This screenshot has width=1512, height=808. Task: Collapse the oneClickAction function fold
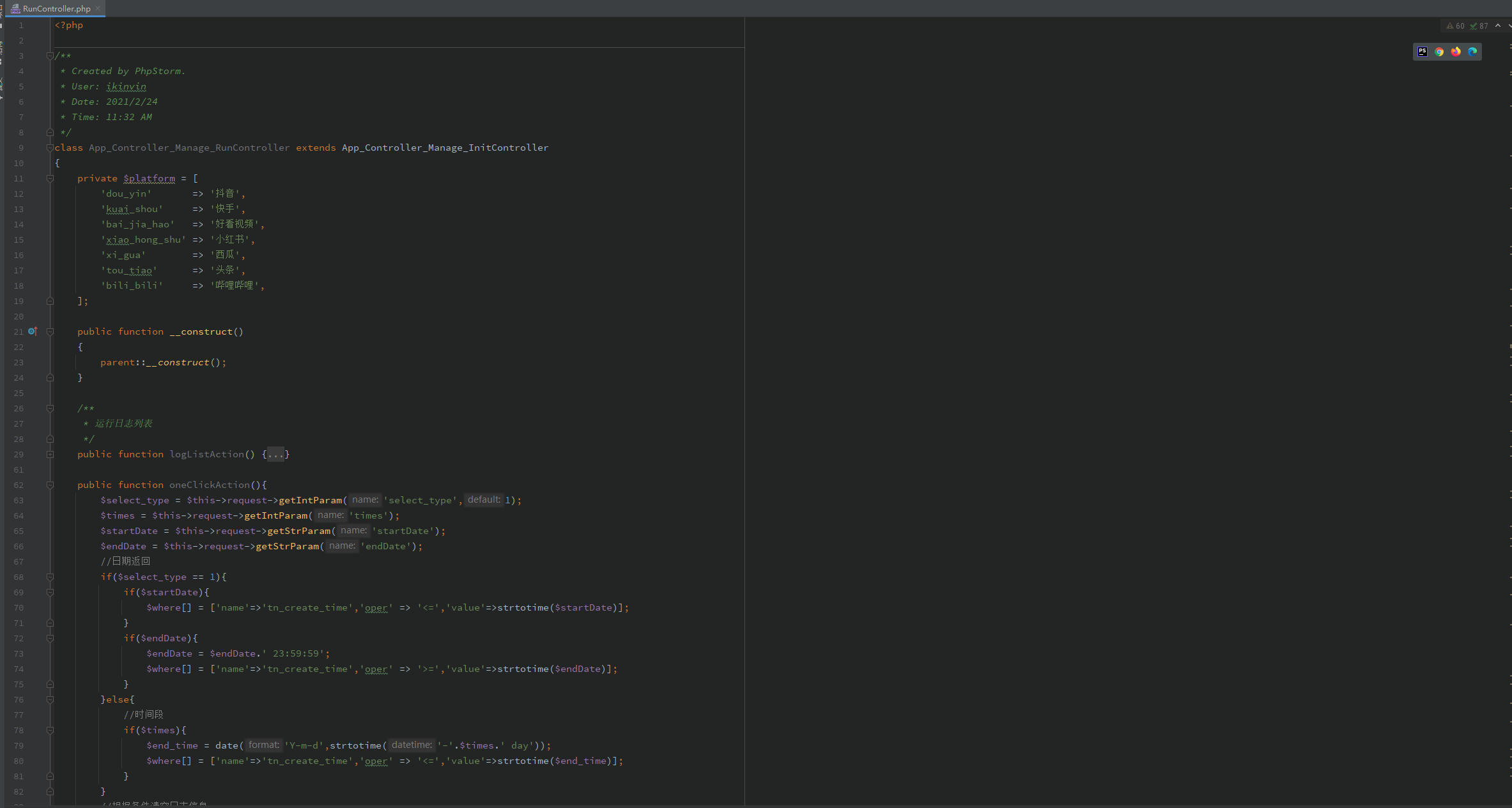click(x=50, y=485)
